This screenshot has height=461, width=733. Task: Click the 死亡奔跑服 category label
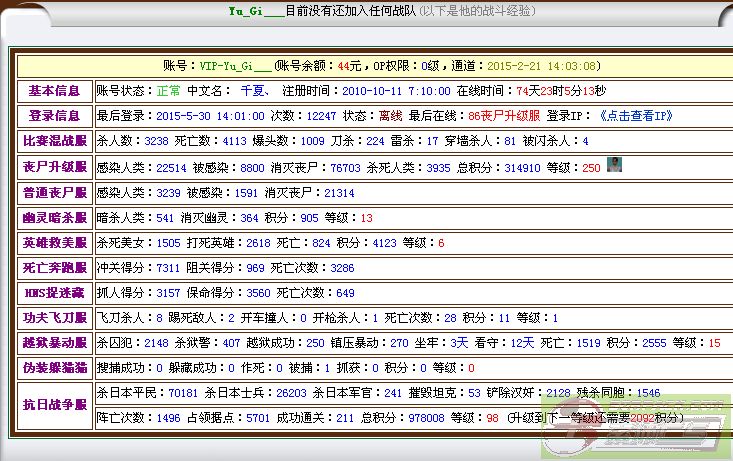54,268
